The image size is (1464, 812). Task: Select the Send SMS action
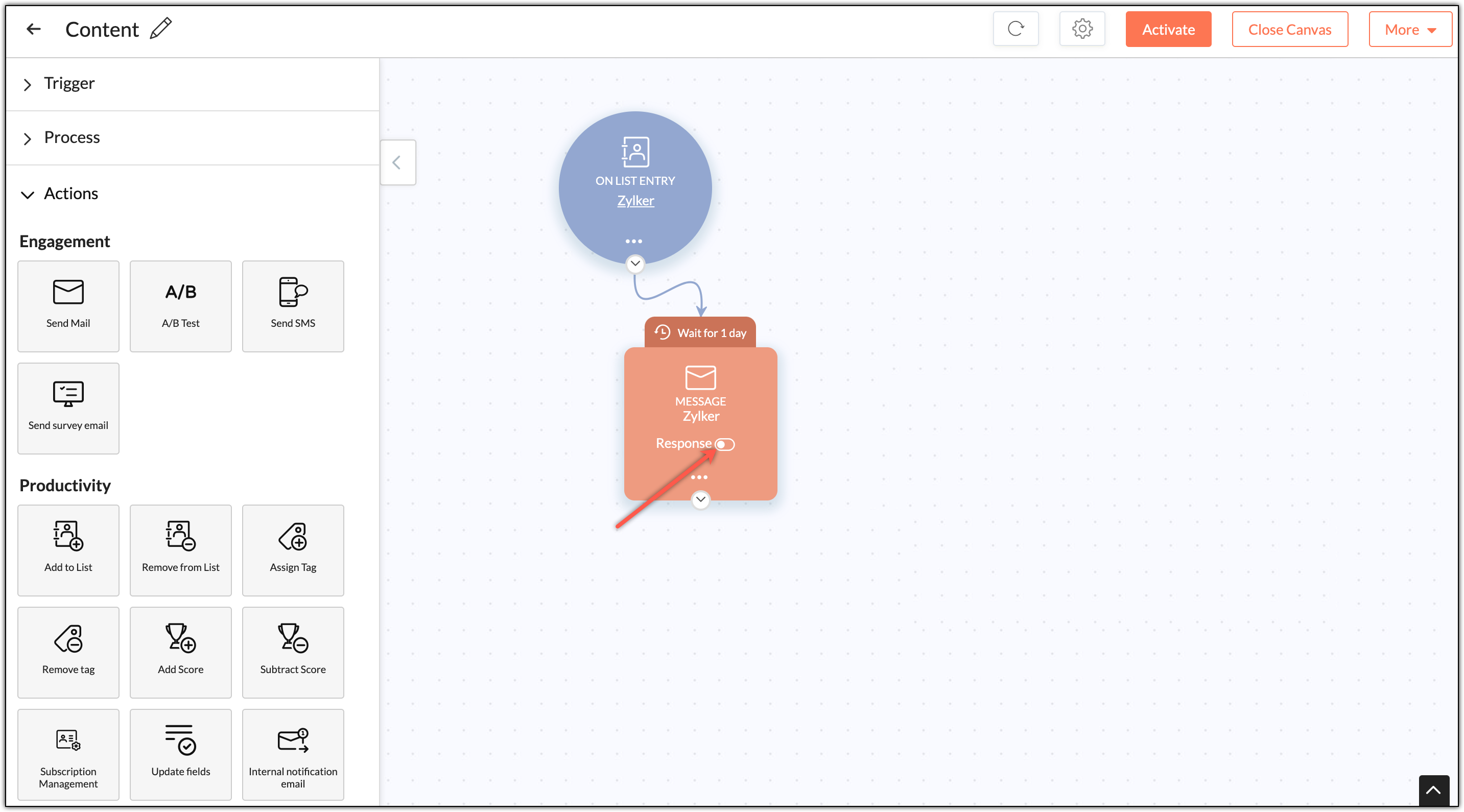(x=293, y=306)
